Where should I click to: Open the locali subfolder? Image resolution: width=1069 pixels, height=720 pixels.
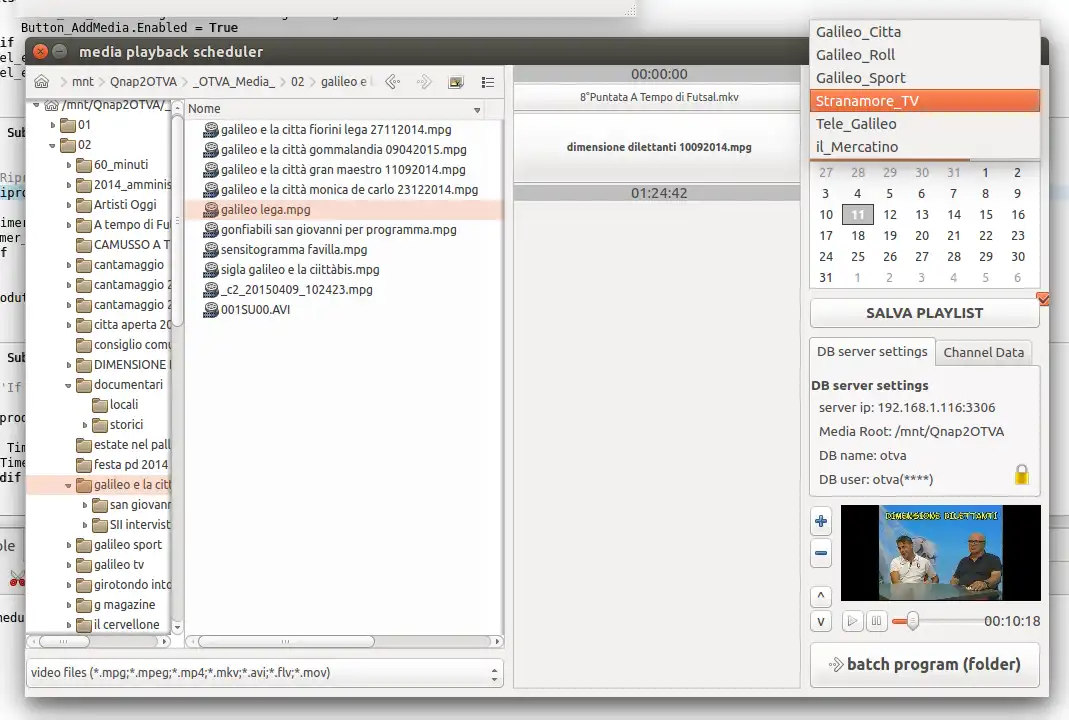click(123, 405)
